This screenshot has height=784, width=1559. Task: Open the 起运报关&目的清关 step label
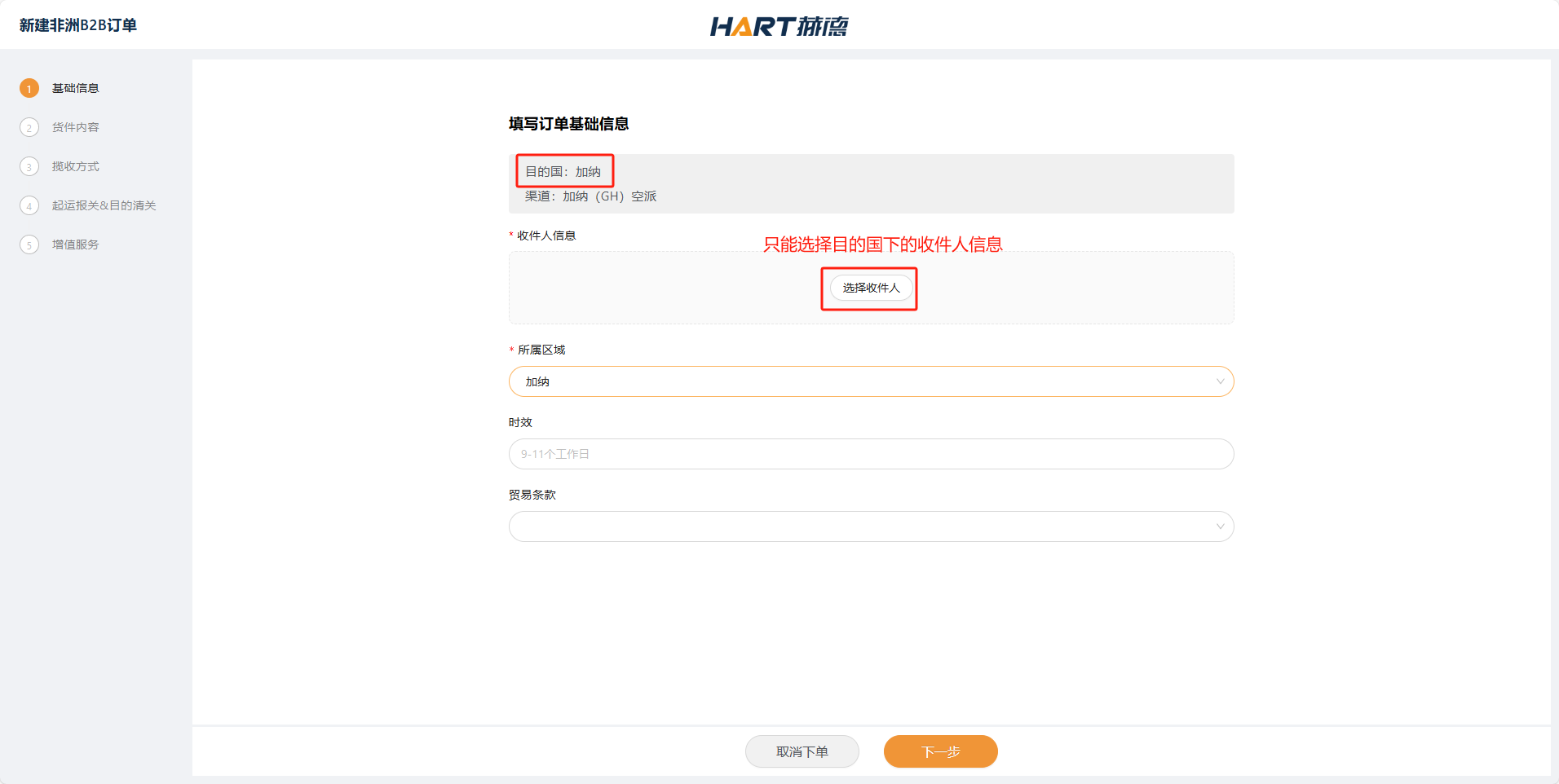(104, 205)
